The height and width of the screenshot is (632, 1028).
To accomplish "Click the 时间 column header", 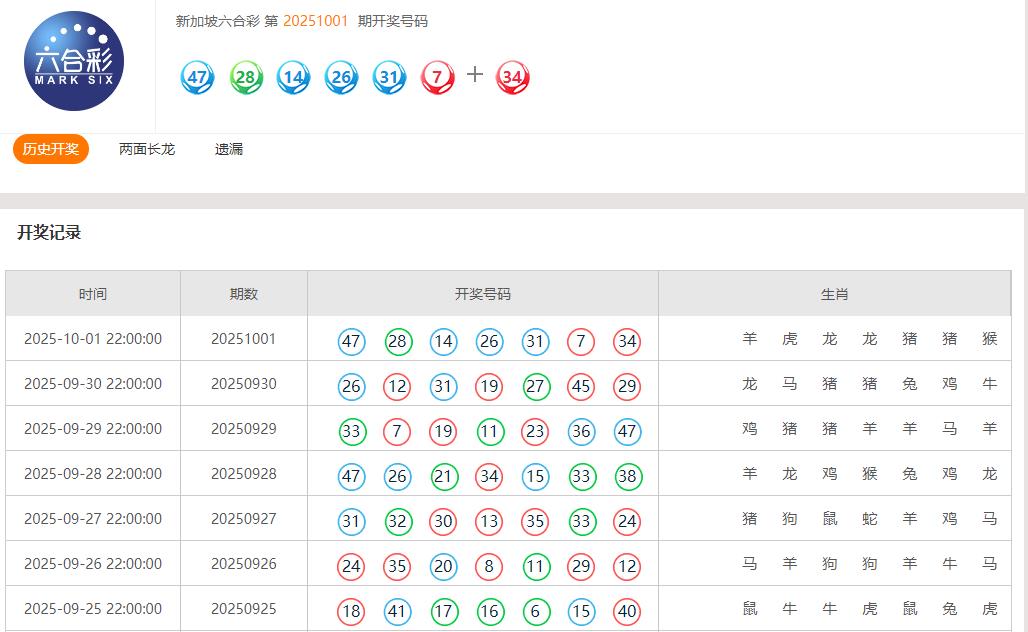I will [93, 294].
